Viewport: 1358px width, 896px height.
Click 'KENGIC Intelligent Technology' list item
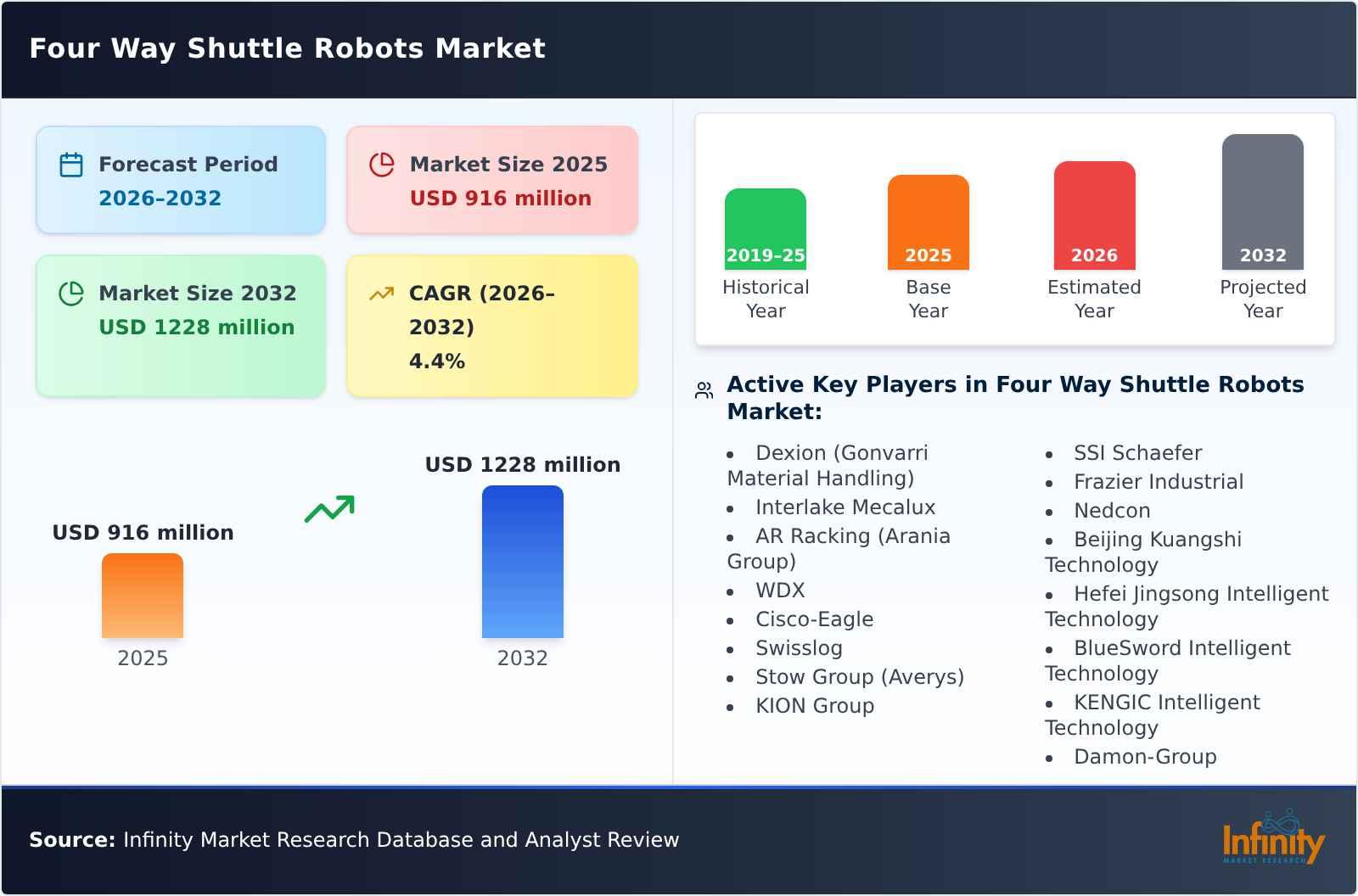click(x=1153, y=715)
